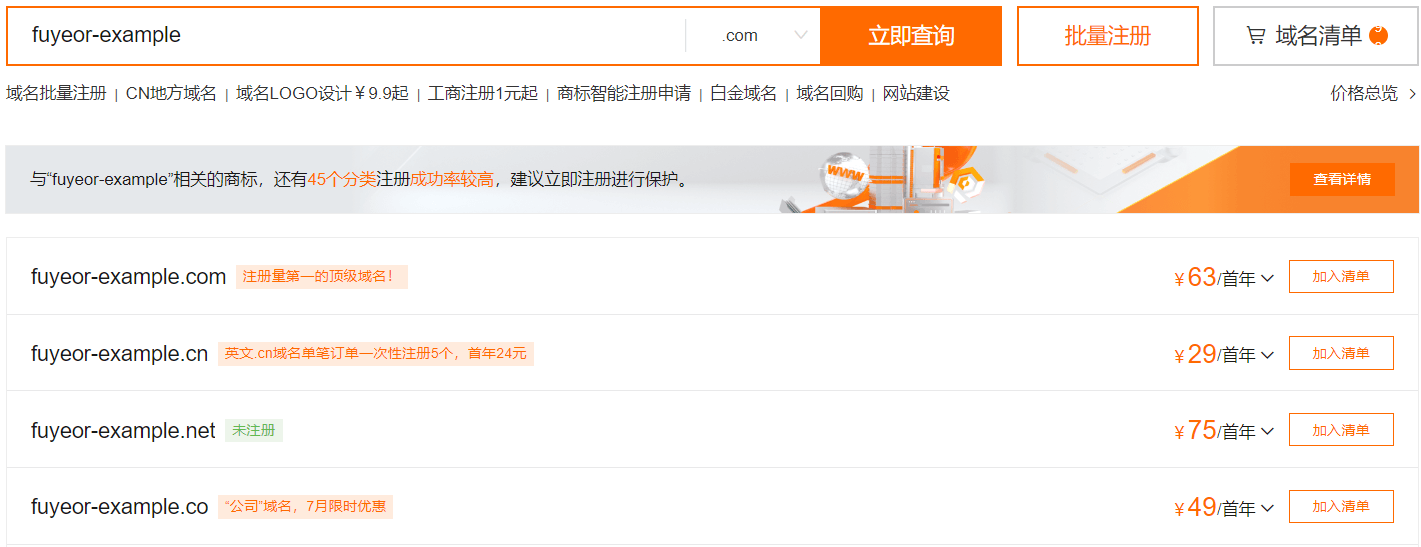Click the shopping cart icon in 域名清单

(1255, 36)
